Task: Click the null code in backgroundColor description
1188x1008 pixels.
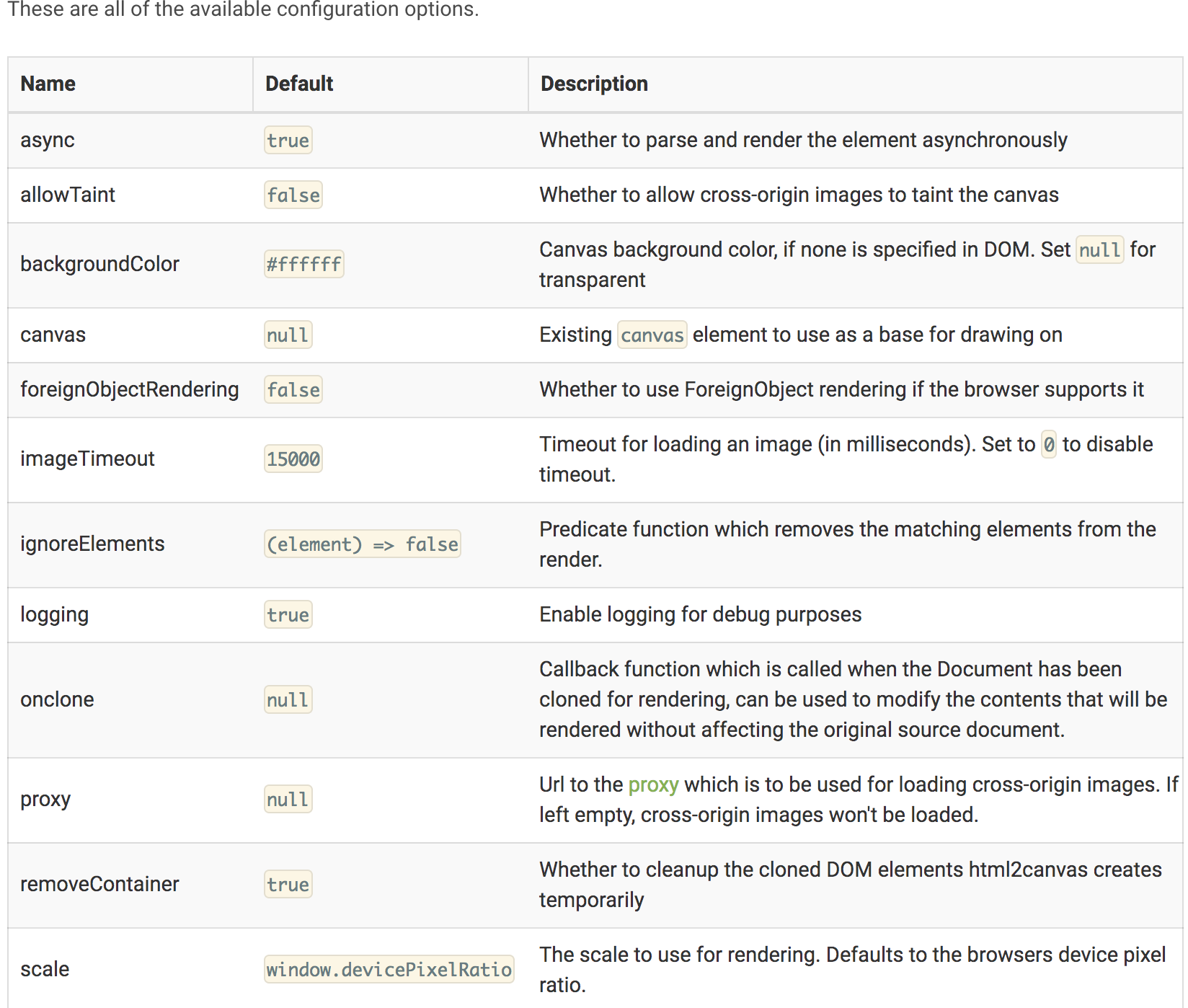Action: coord(1099,250)
